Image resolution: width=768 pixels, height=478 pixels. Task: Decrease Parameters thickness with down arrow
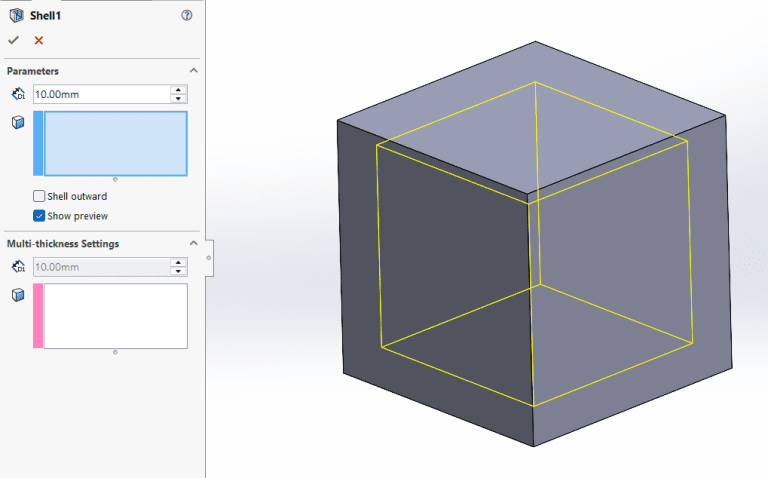tap(179, 98)
